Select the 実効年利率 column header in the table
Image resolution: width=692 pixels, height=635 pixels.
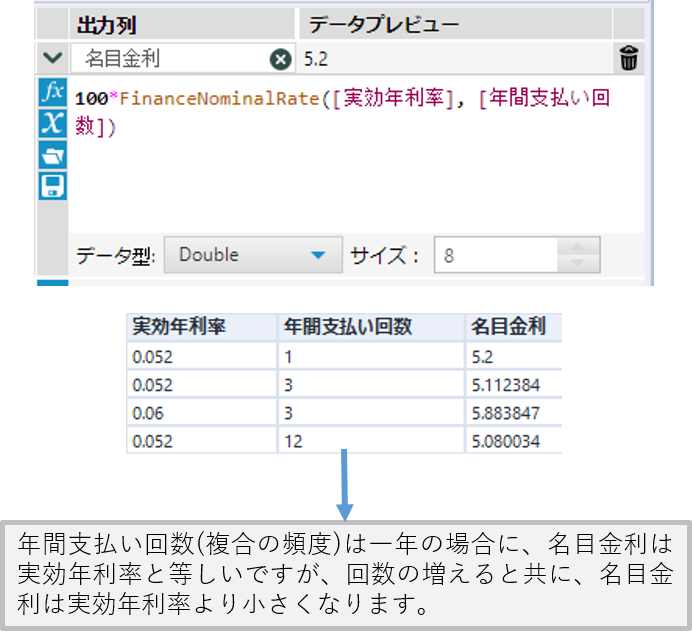point(179,327)
